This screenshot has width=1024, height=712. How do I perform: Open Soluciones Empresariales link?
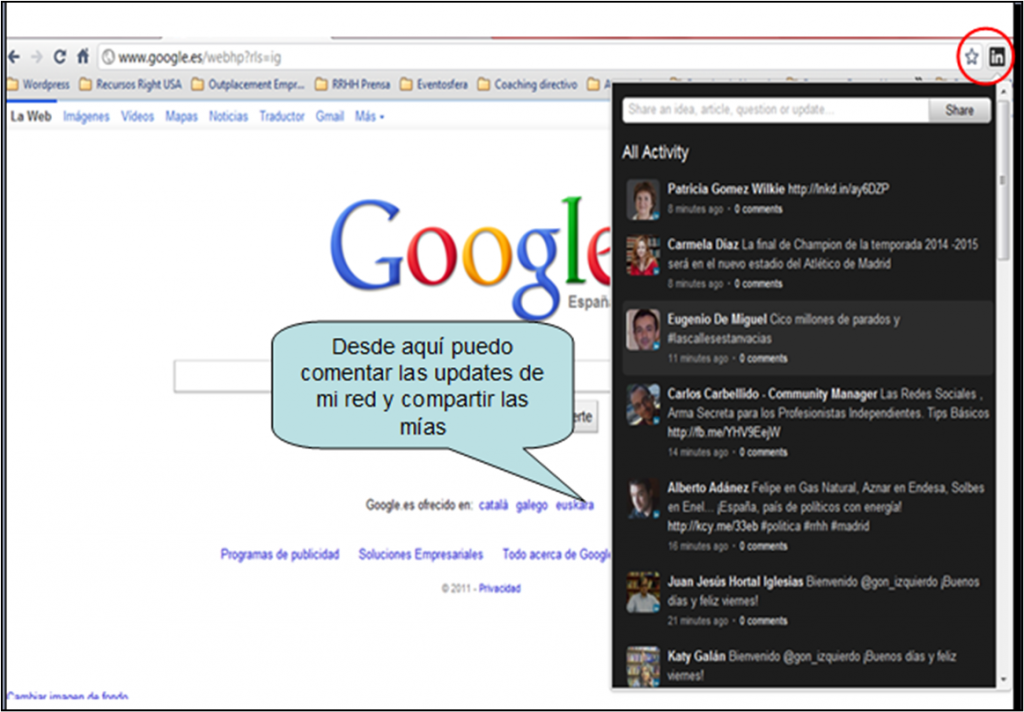point(421,555)
